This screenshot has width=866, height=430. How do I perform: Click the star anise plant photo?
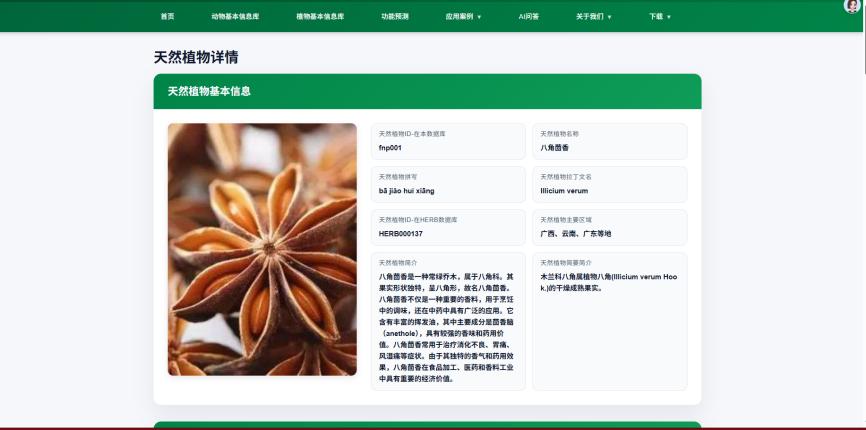tap(262, 249)
